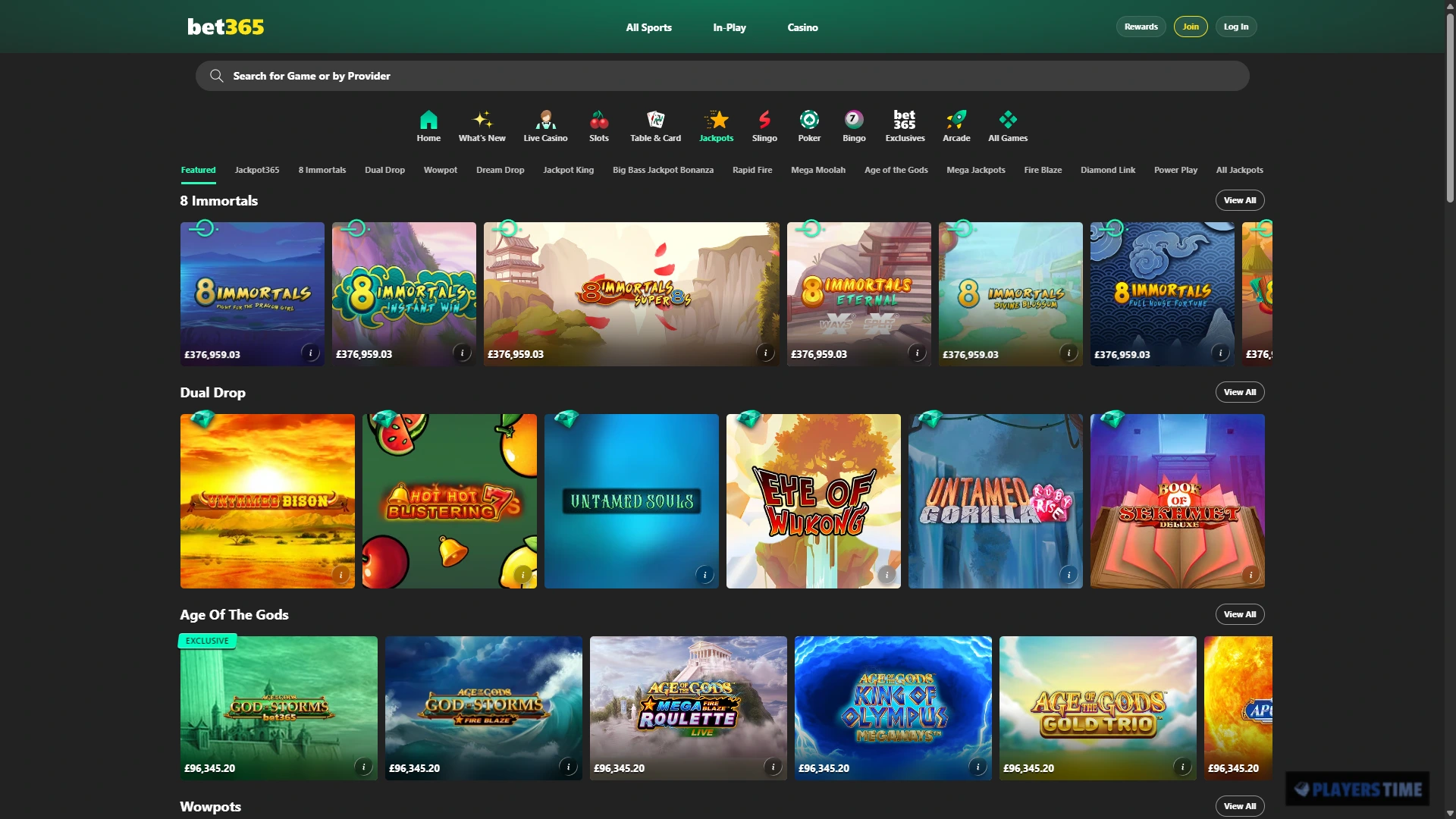1456x819 pixels.
Task: Switch to the Power Play tab
Action: [x=1175, y=170]
